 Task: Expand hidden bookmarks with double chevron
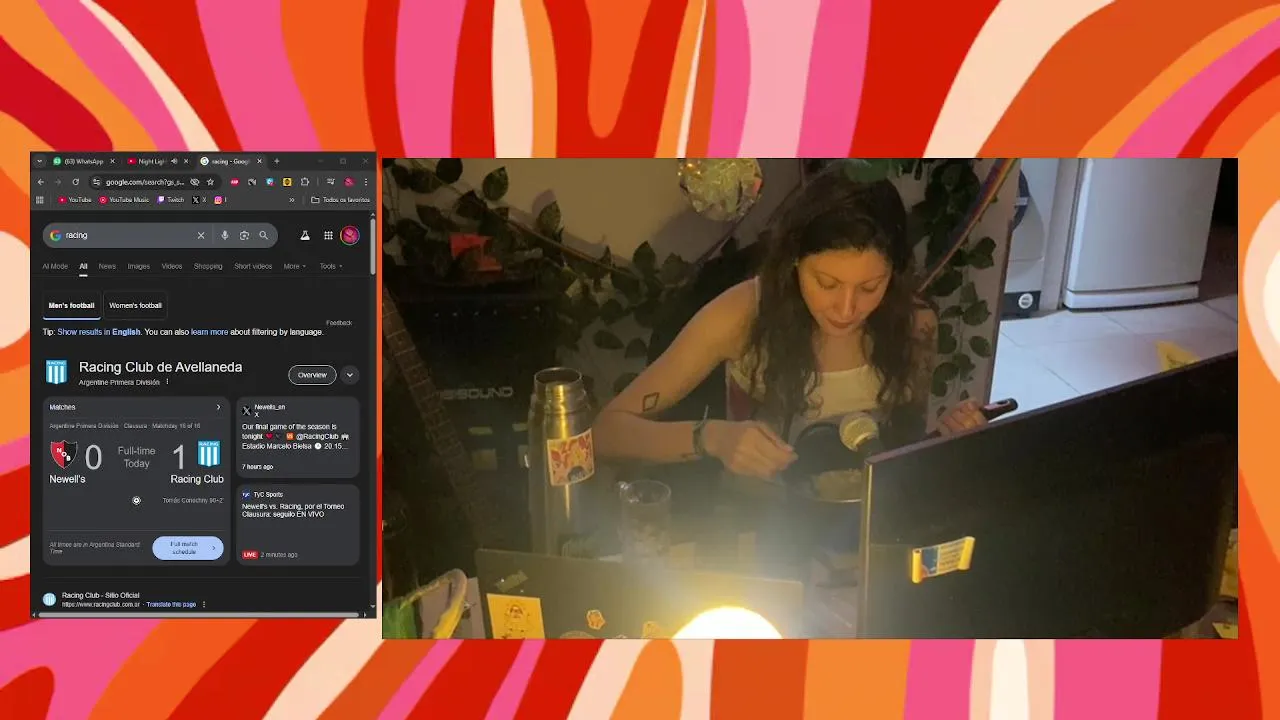(x=292, y=200)
